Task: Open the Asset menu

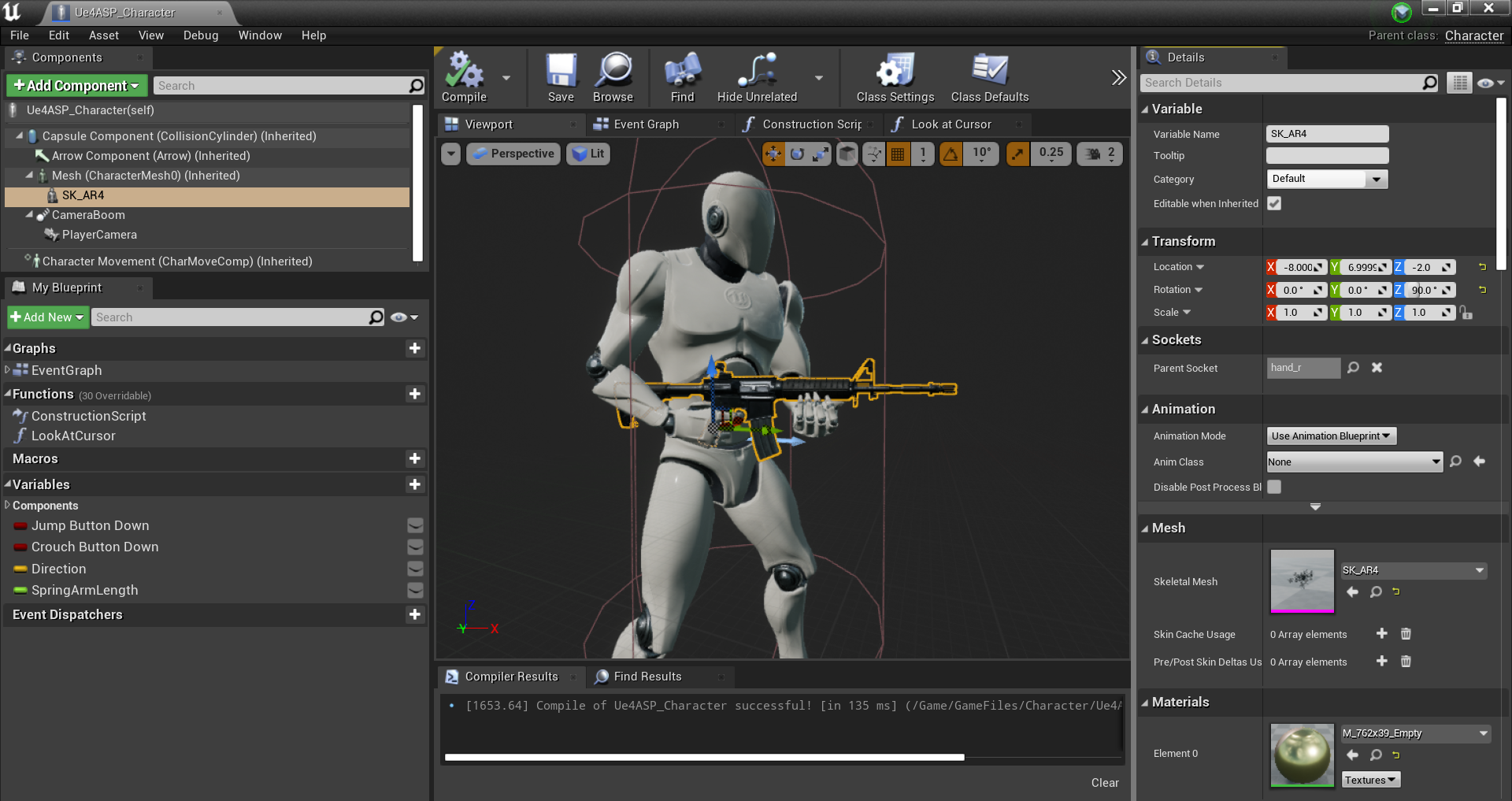Action: pos(103,35)
